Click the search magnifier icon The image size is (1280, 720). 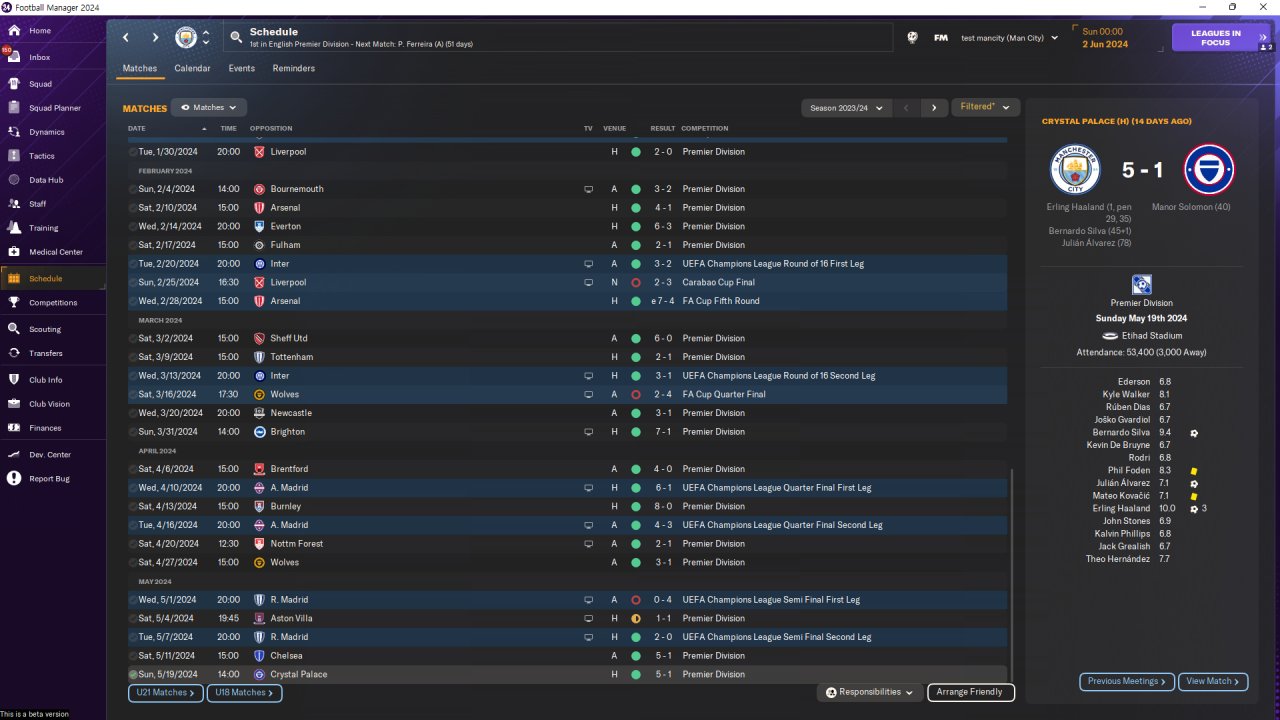click(x=236, y=38)
